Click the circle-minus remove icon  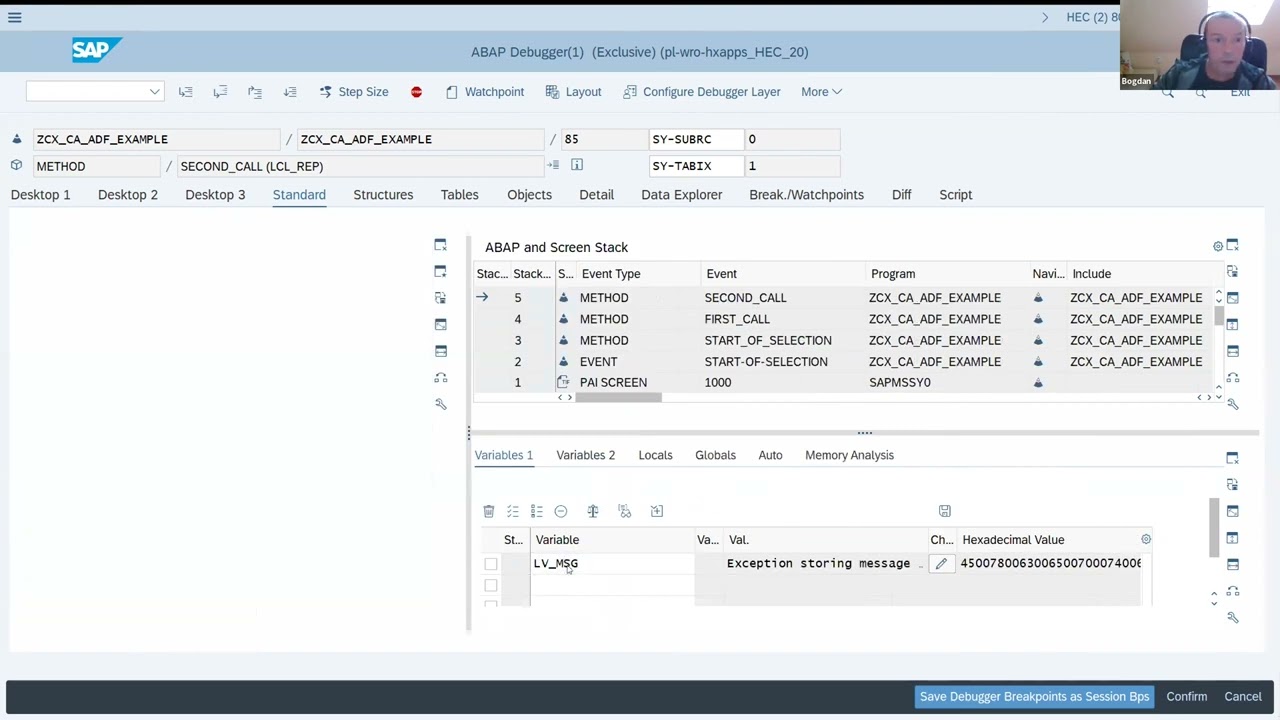(561, 512)
